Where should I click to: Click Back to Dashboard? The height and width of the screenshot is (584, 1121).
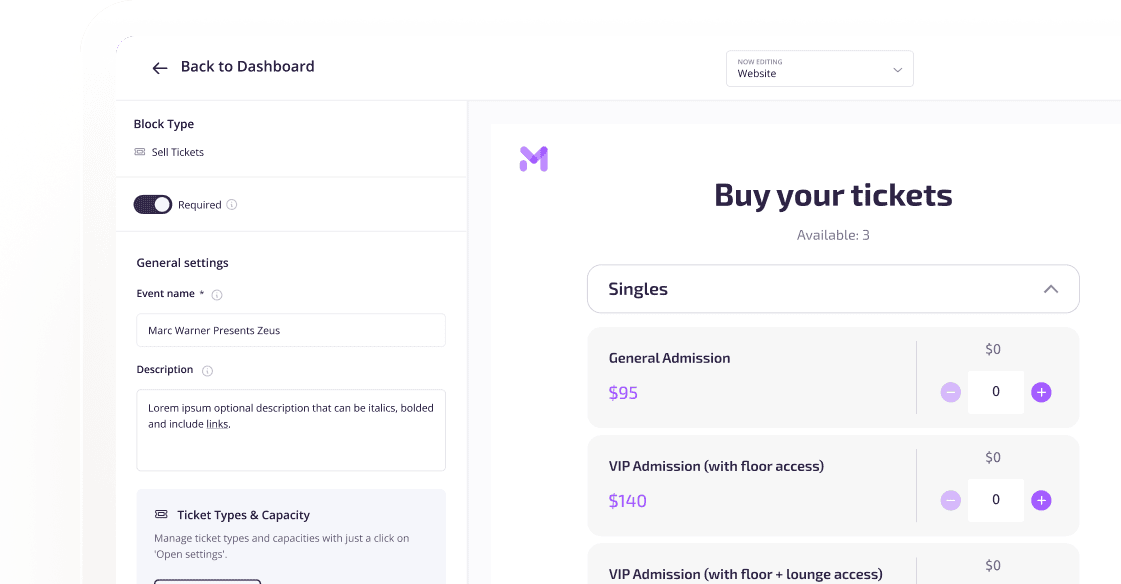[x=247, y=66]
